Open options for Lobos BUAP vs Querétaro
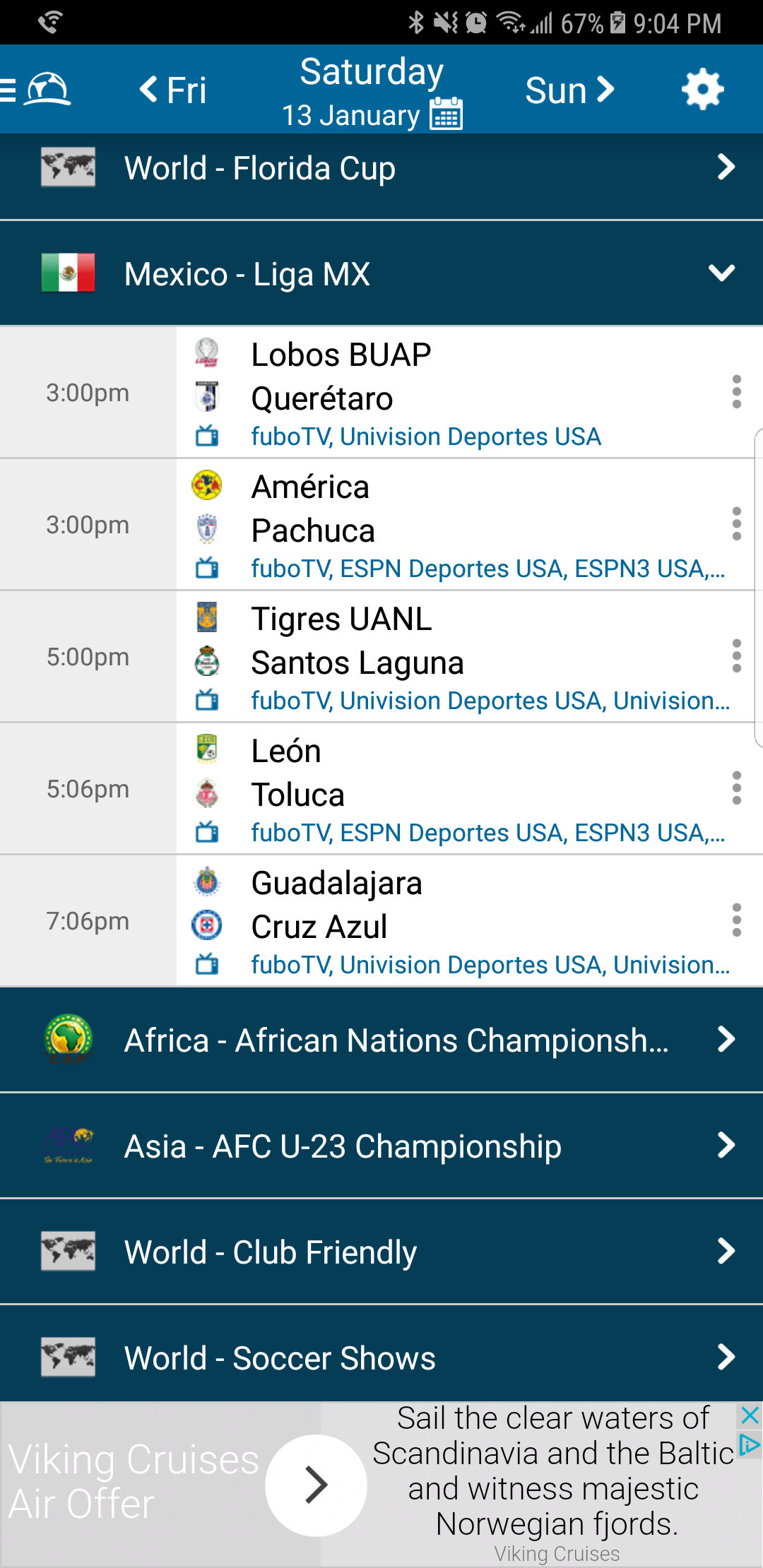This screenshot has width=763, height=1568. 736,392
